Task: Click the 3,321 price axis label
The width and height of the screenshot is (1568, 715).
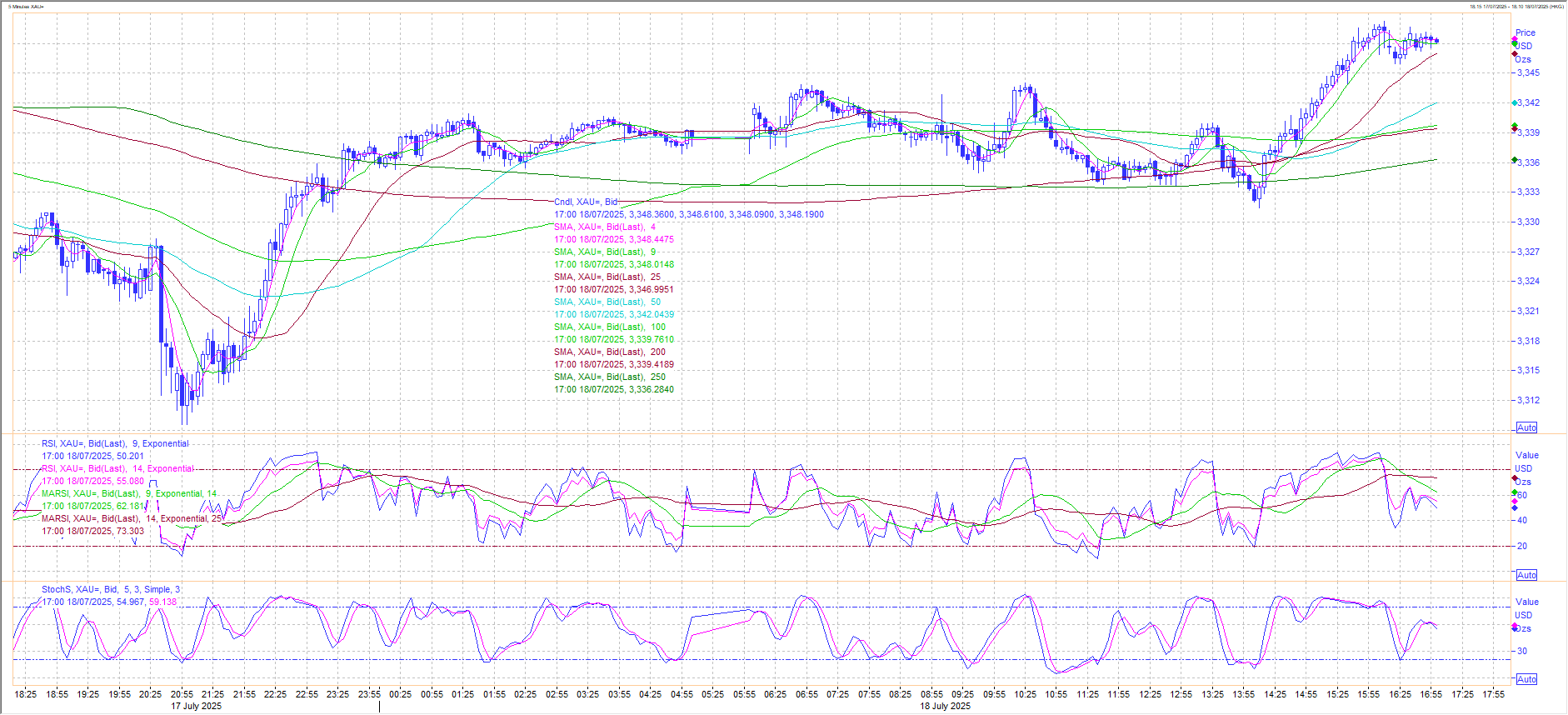Action: click(1528, 311)
